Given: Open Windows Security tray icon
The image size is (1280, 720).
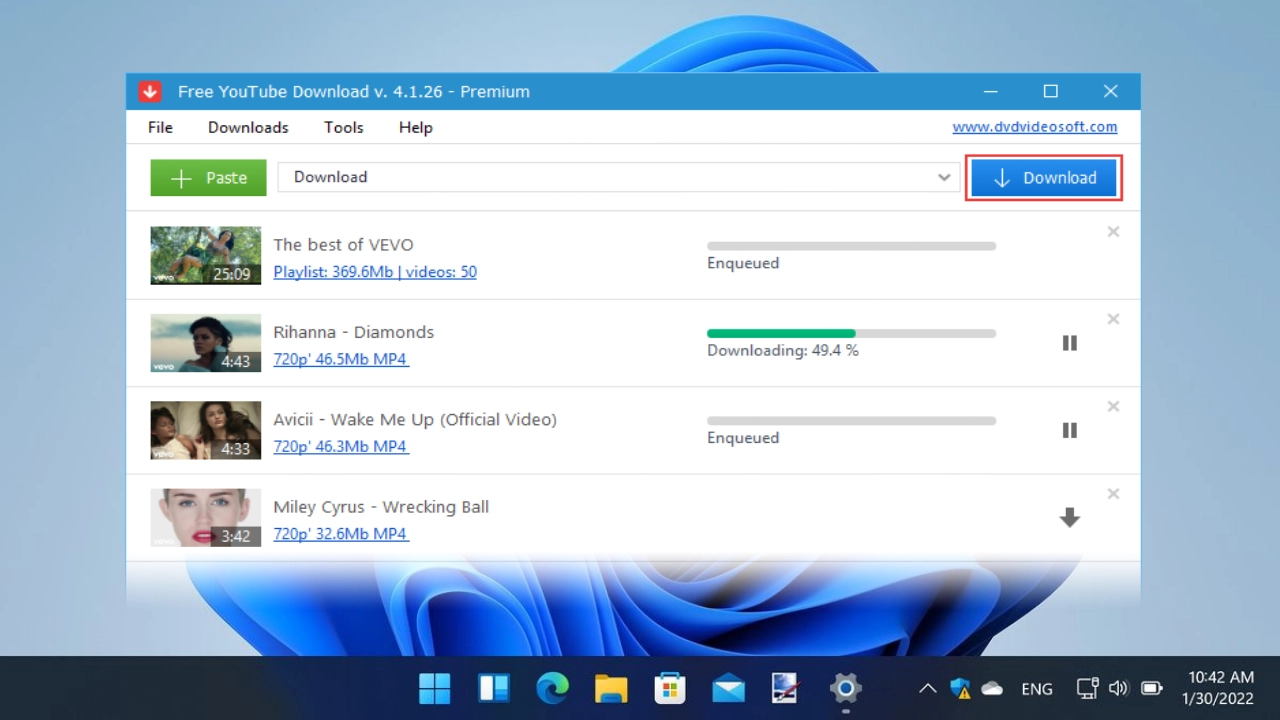Looking at the screenshot, I should click(960, 688).
